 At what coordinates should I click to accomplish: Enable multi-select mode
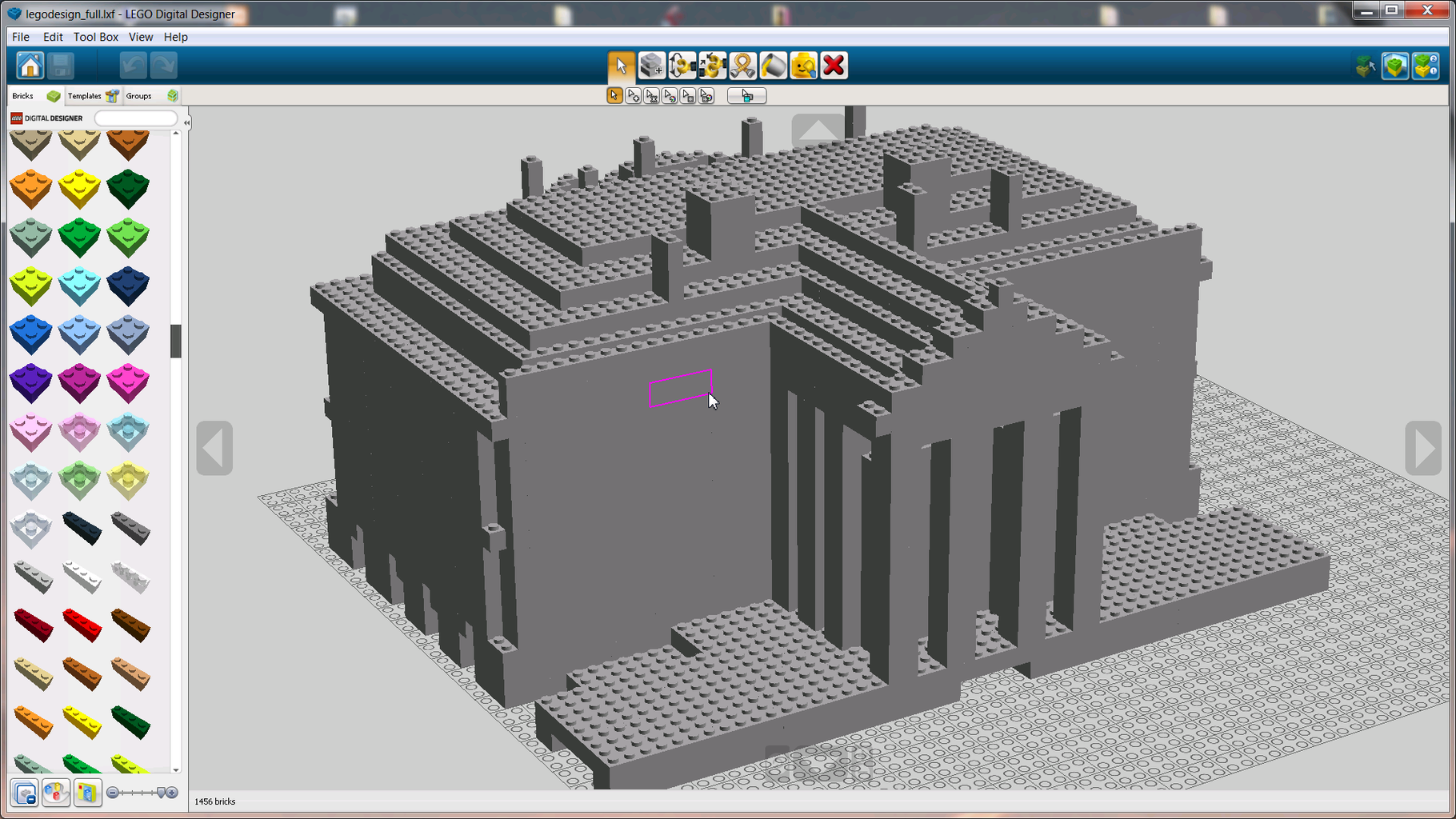(634, 95)
